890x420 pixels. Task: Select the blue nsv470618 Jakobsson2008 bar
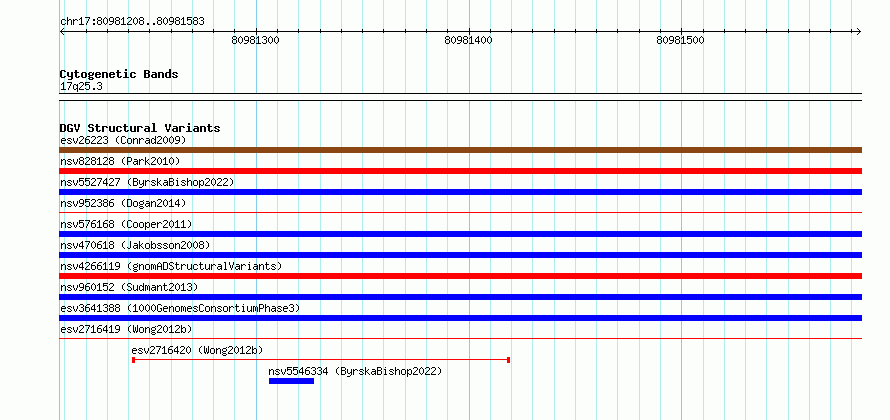point(460,255)
